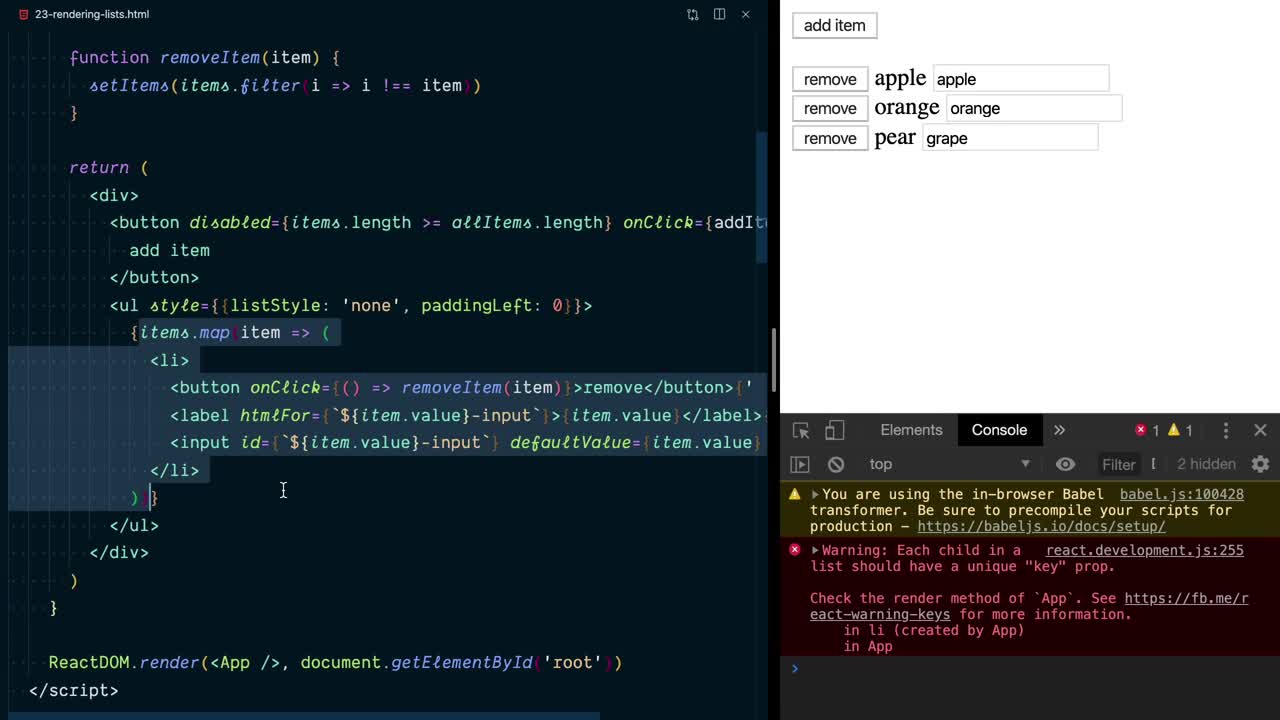The image size is (1280, 720).
Task: Click the clear console icon
Action: click(x=836, y=464)
